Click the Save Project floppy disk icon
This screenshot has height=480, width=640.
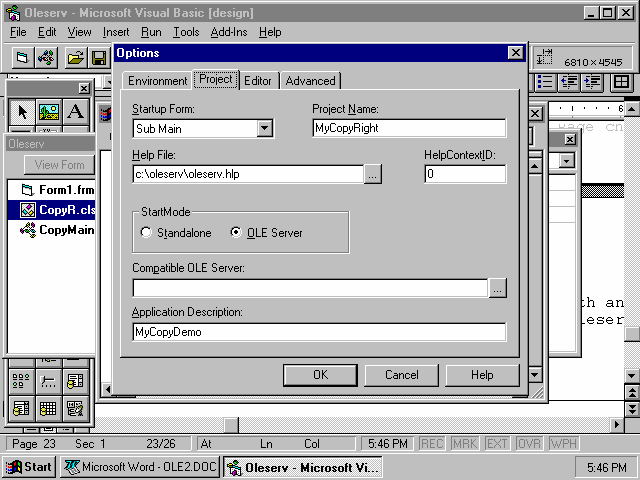tap(100, 58)
